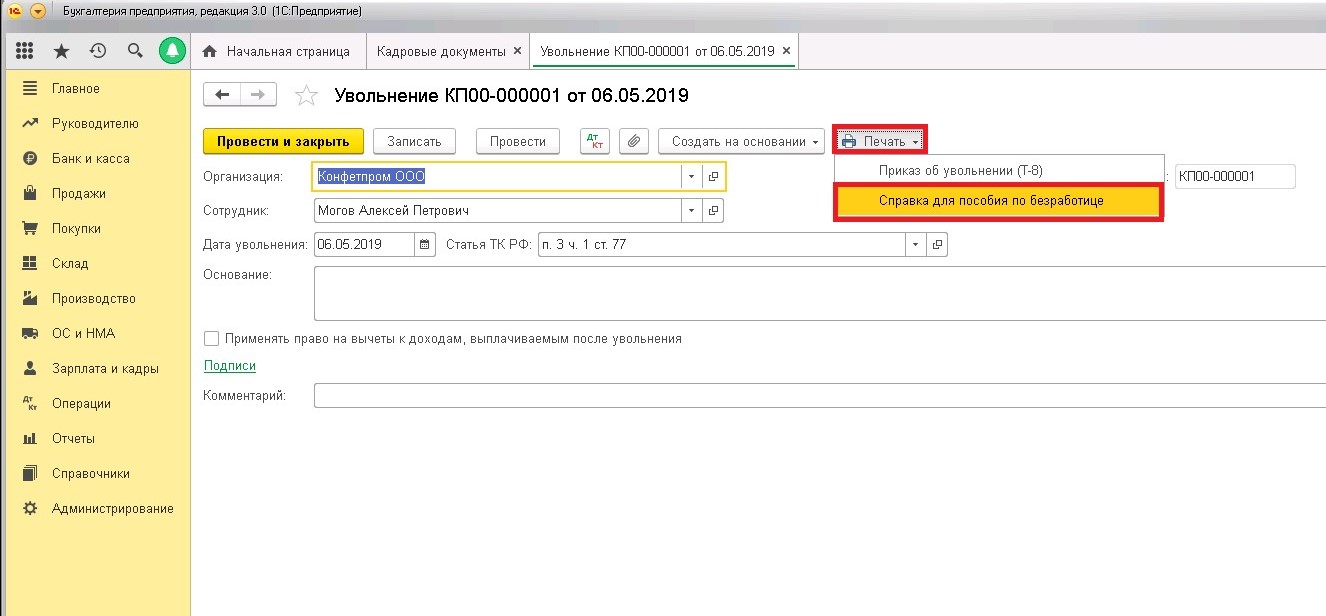Open calendar picker for Дата увольнения
The height and width of the screenshot is (616, 1326).
[425, 244]
